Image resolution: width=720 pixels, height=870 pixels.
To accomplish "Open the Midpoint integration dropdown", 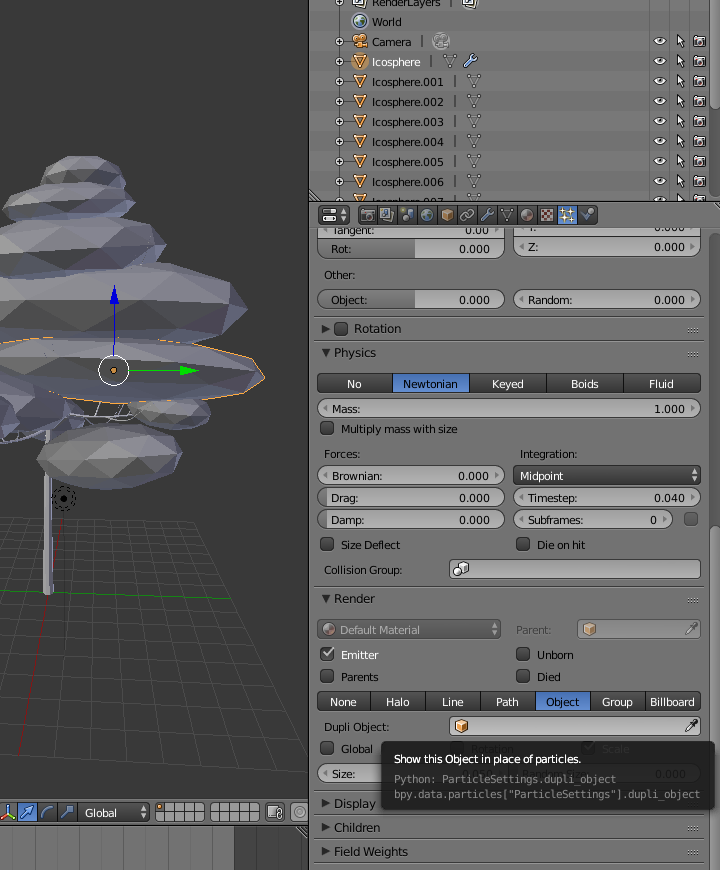I will coord(607,476).
